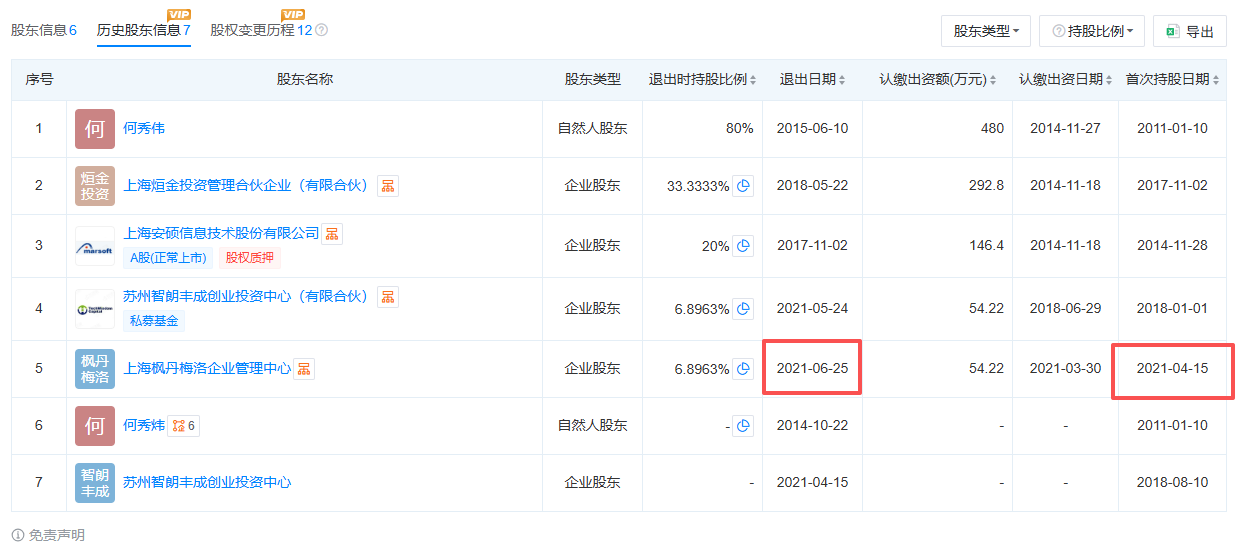This screenshot has width=1236, height=550.
Task: View pie chart icon in 何秀炜 row
Action: tap(743, 426)
